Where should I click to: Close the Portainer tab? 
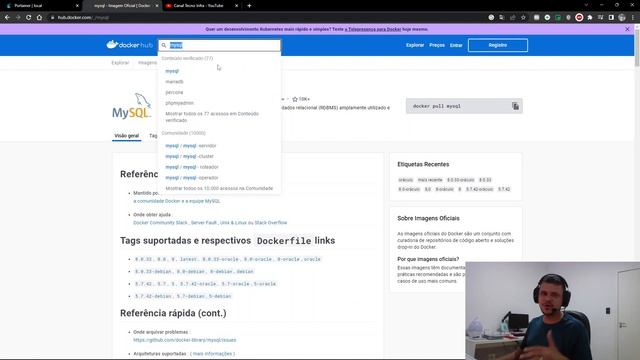[x=78, y=6]
